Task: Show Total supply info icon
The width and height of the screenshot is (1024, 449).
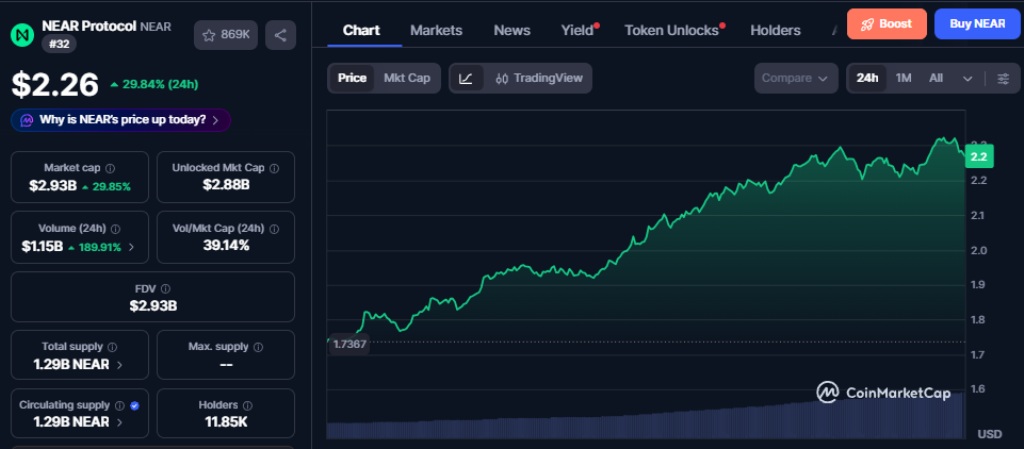Action: tap(112, 347)
